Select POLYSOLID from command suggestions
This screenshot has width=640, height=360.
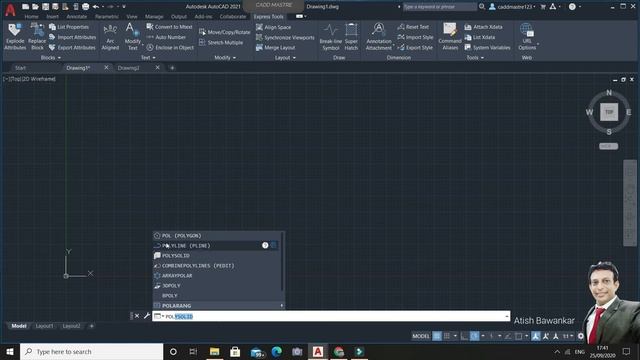[x=218, y=256]
